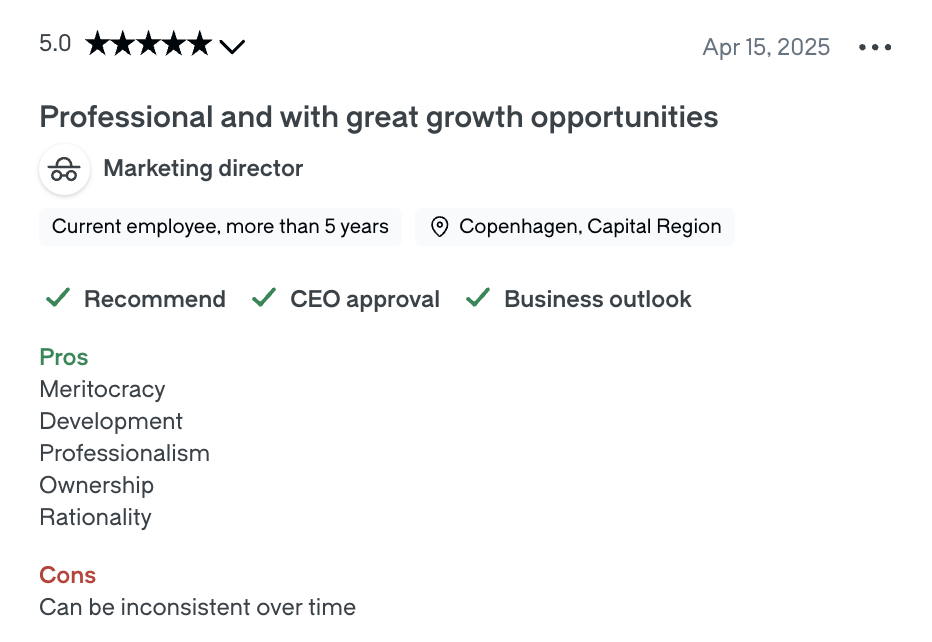Screen dimensions: 932x642
Task: Click the green Pros heading
Action: click(64, 357)
